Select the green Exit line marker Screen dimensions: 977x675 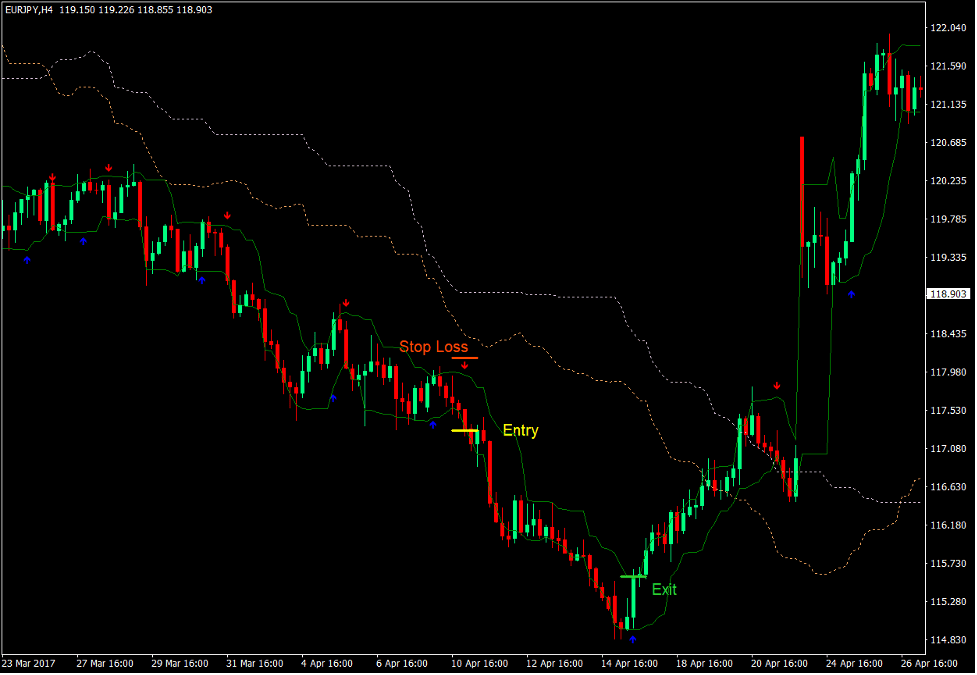click(632, 576)
